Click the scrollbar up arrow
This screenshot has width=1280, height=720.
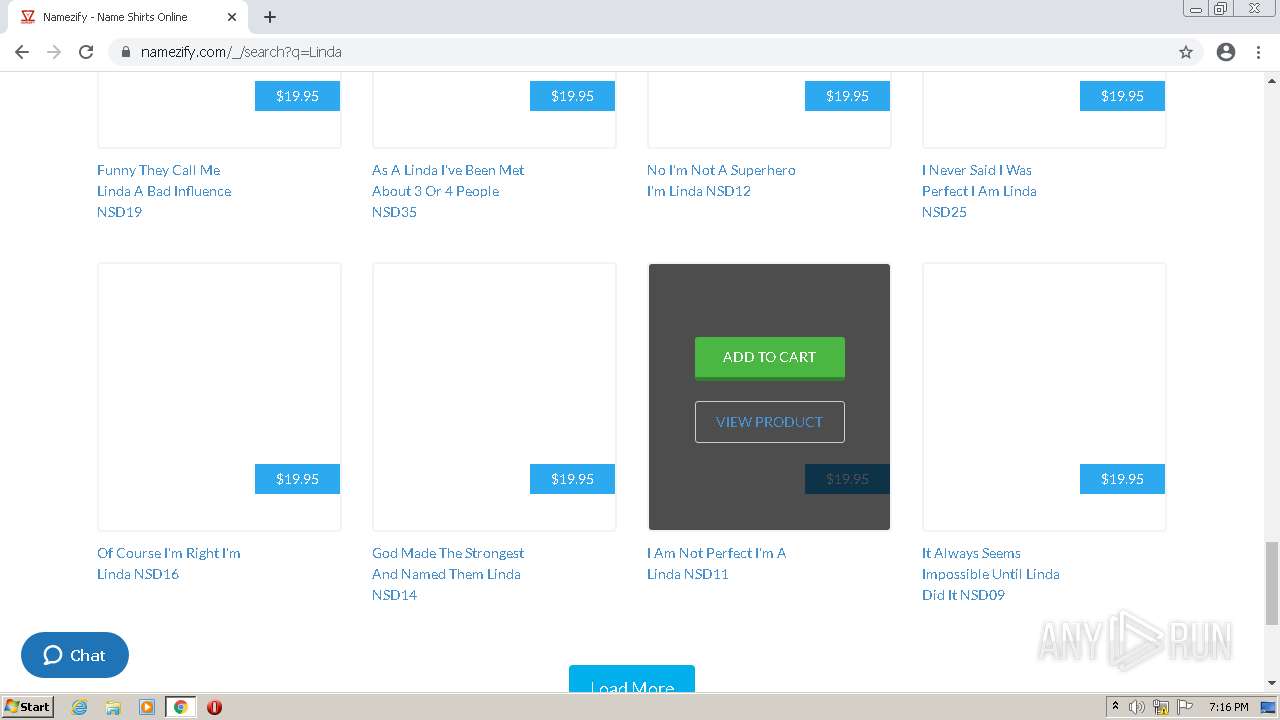1272,79
